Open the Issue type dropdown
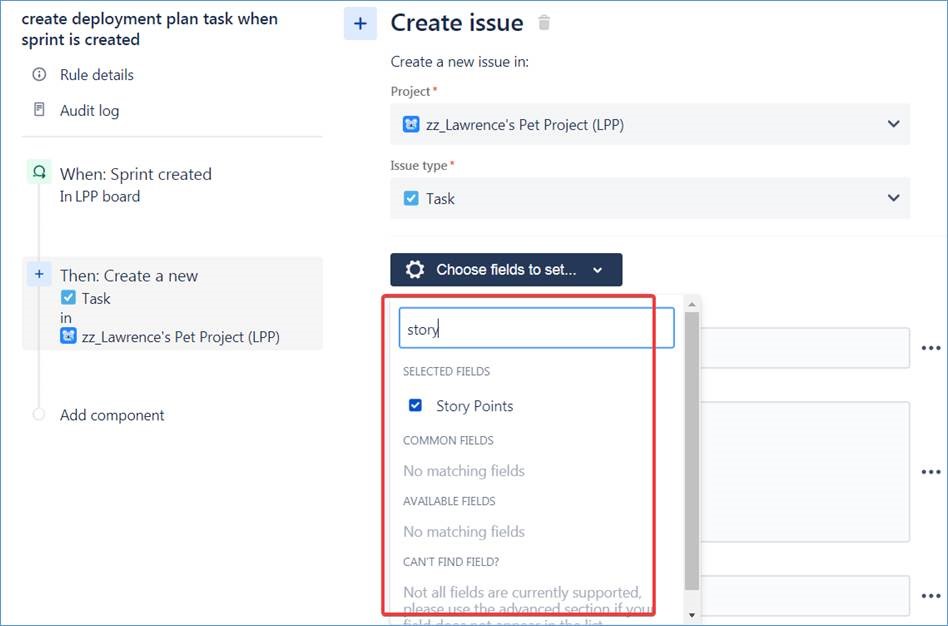 coord(650,198)
